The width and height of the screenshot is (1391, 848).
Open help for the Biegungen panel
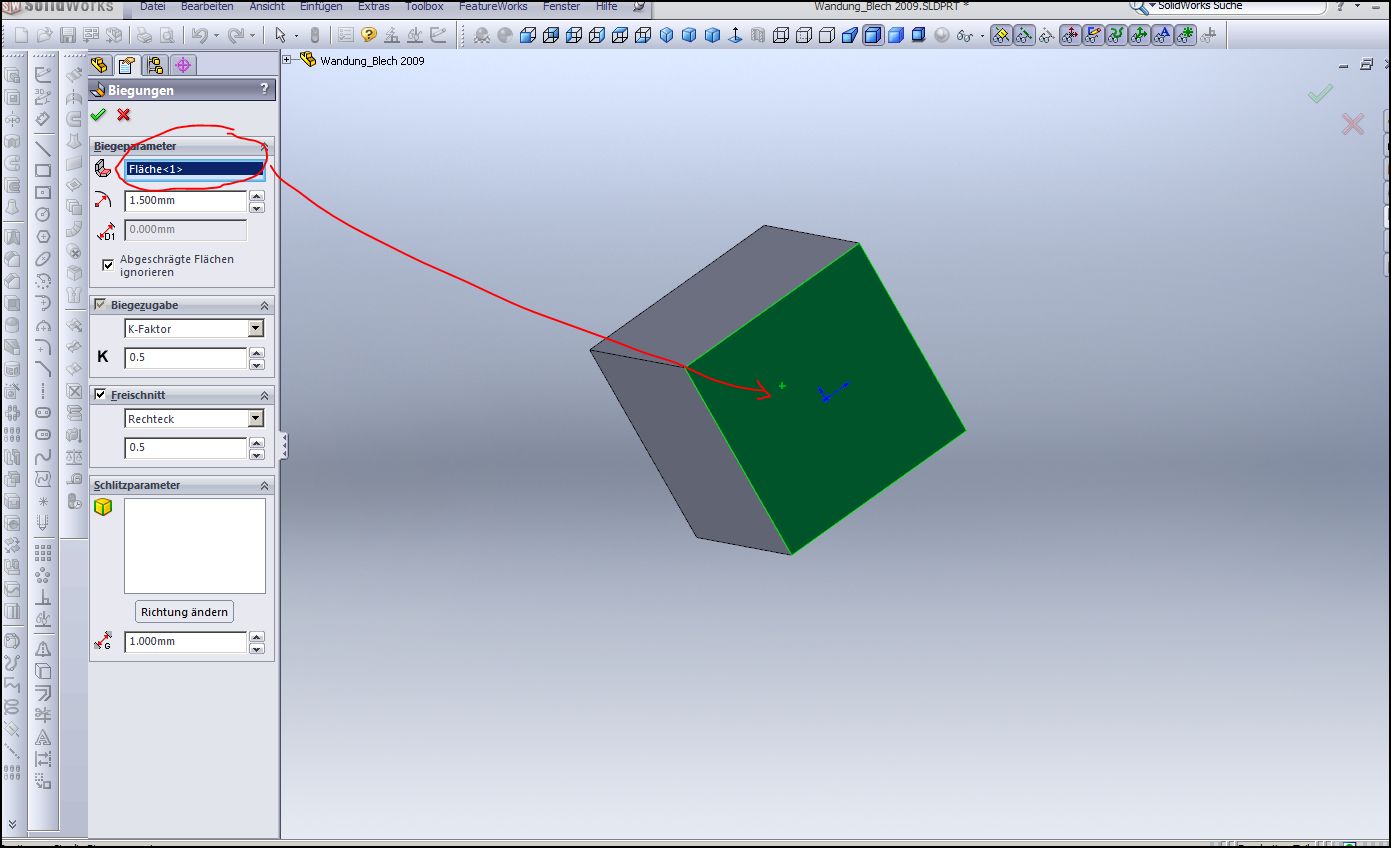pos(264,89)
